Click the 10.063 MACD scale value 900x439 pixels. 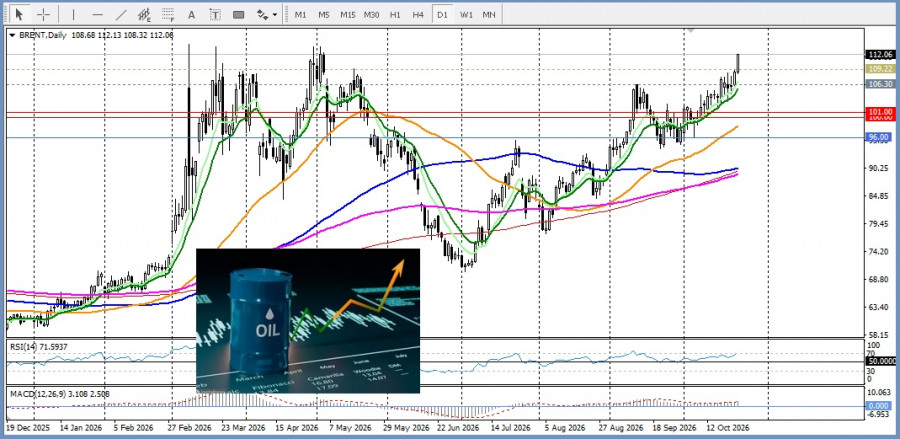[879, 393]
